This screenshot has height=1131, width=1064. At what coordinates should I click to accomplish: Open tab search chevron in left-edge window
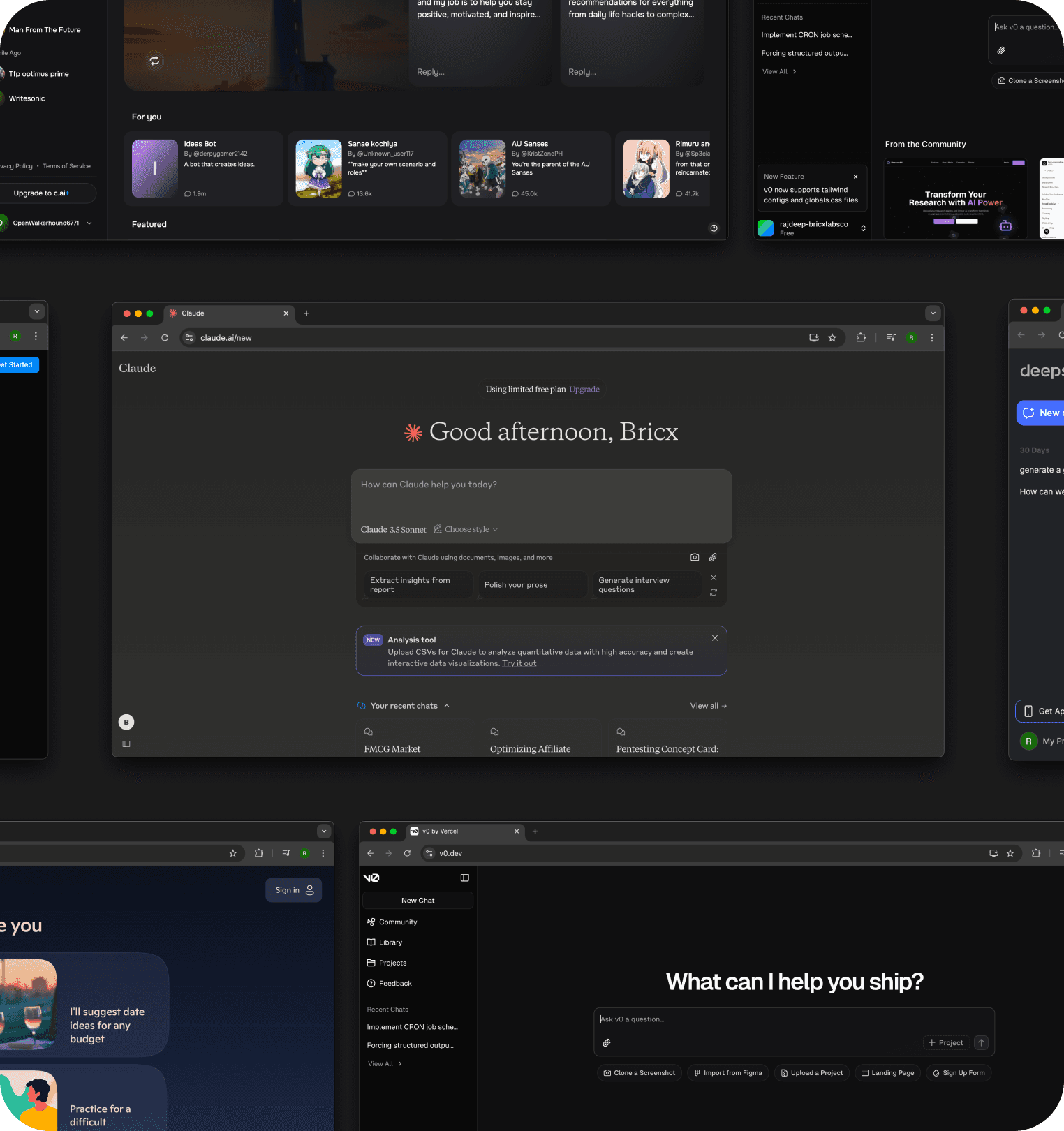(36, 311)
